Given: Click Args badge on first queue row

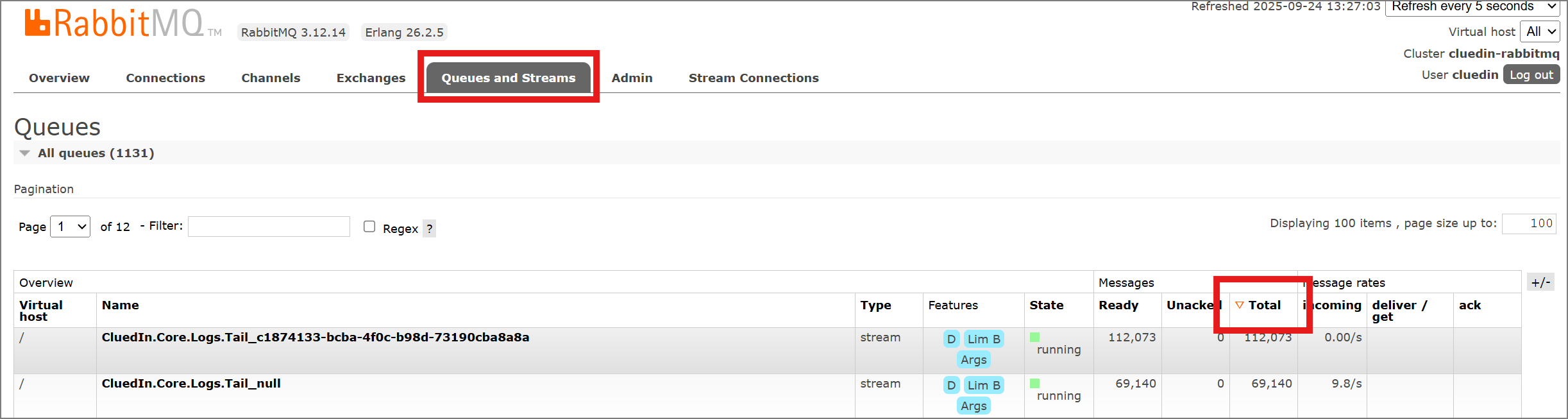Looking at the screenshot, I should pyautogui.click(x=973, y=360).
